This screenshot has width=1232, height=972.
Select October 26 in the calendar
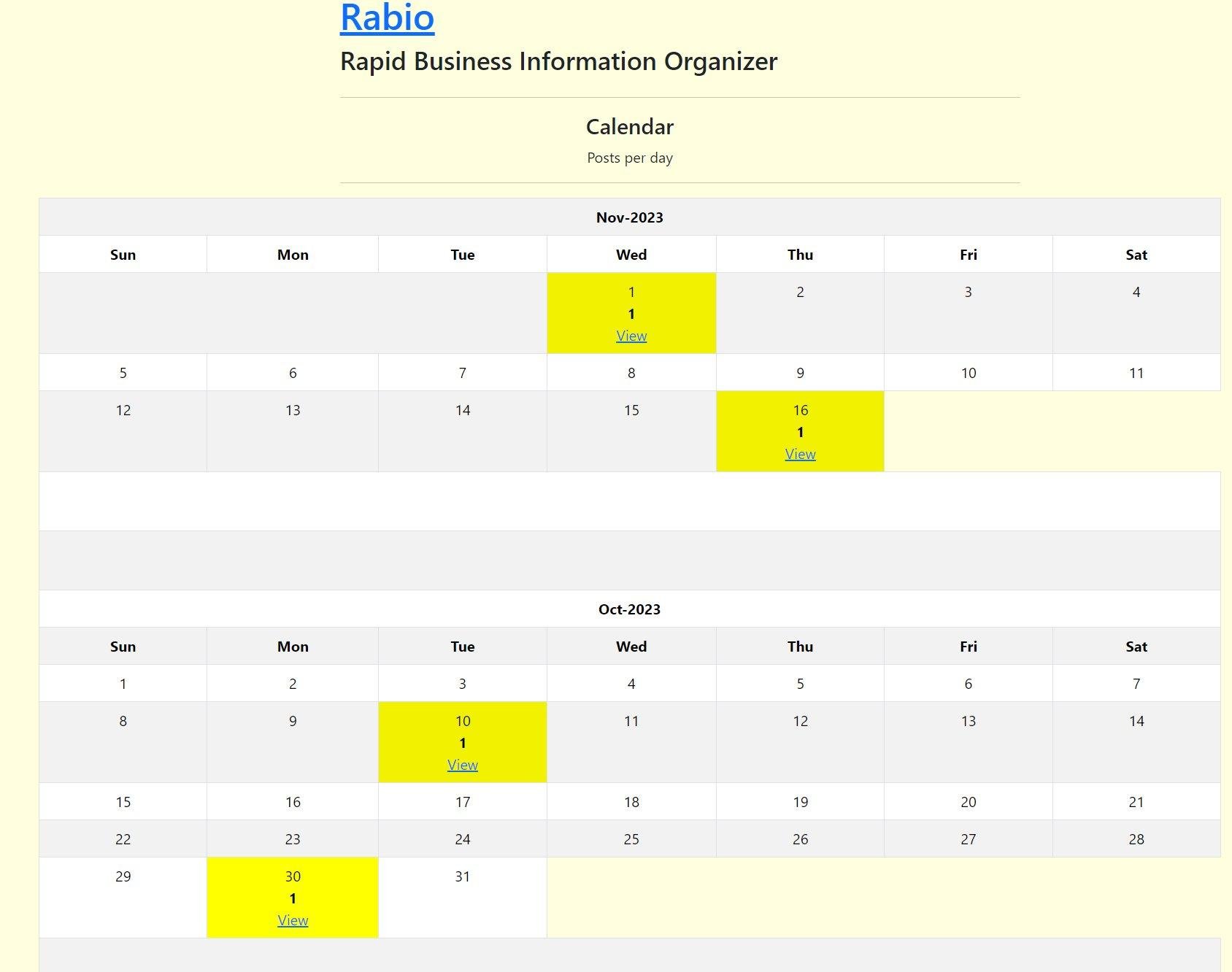click(x=800, y=839)
